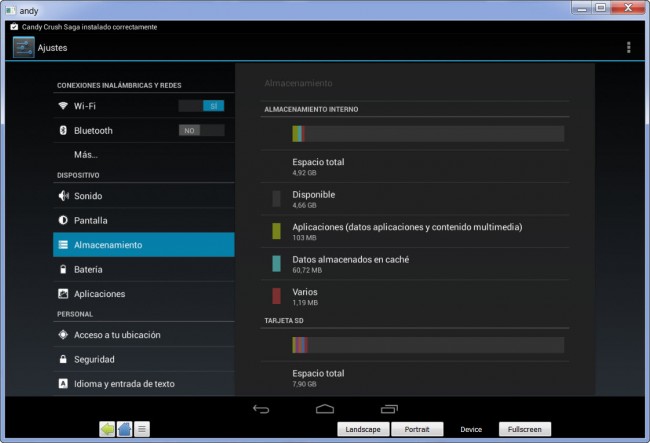Open Acceso a tu ubicación

(144, 334)
